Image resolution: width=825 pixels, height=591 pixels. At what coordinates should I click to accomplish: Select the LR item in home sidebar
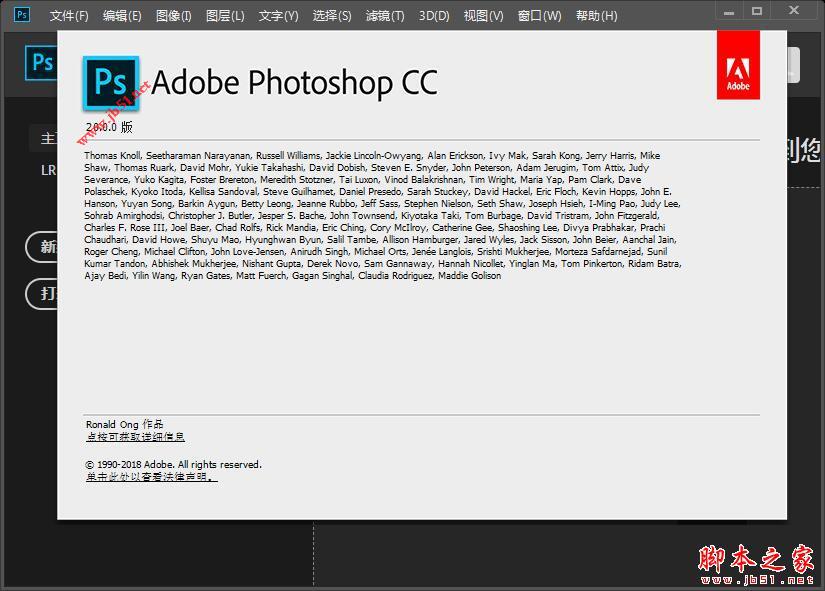coord(48,170)
